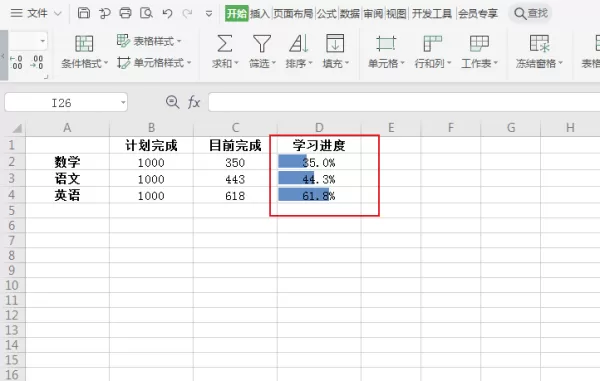Screen dimensions: 600x381
Task: Click the 筛选 filter icon
Action: click(262, 44)
